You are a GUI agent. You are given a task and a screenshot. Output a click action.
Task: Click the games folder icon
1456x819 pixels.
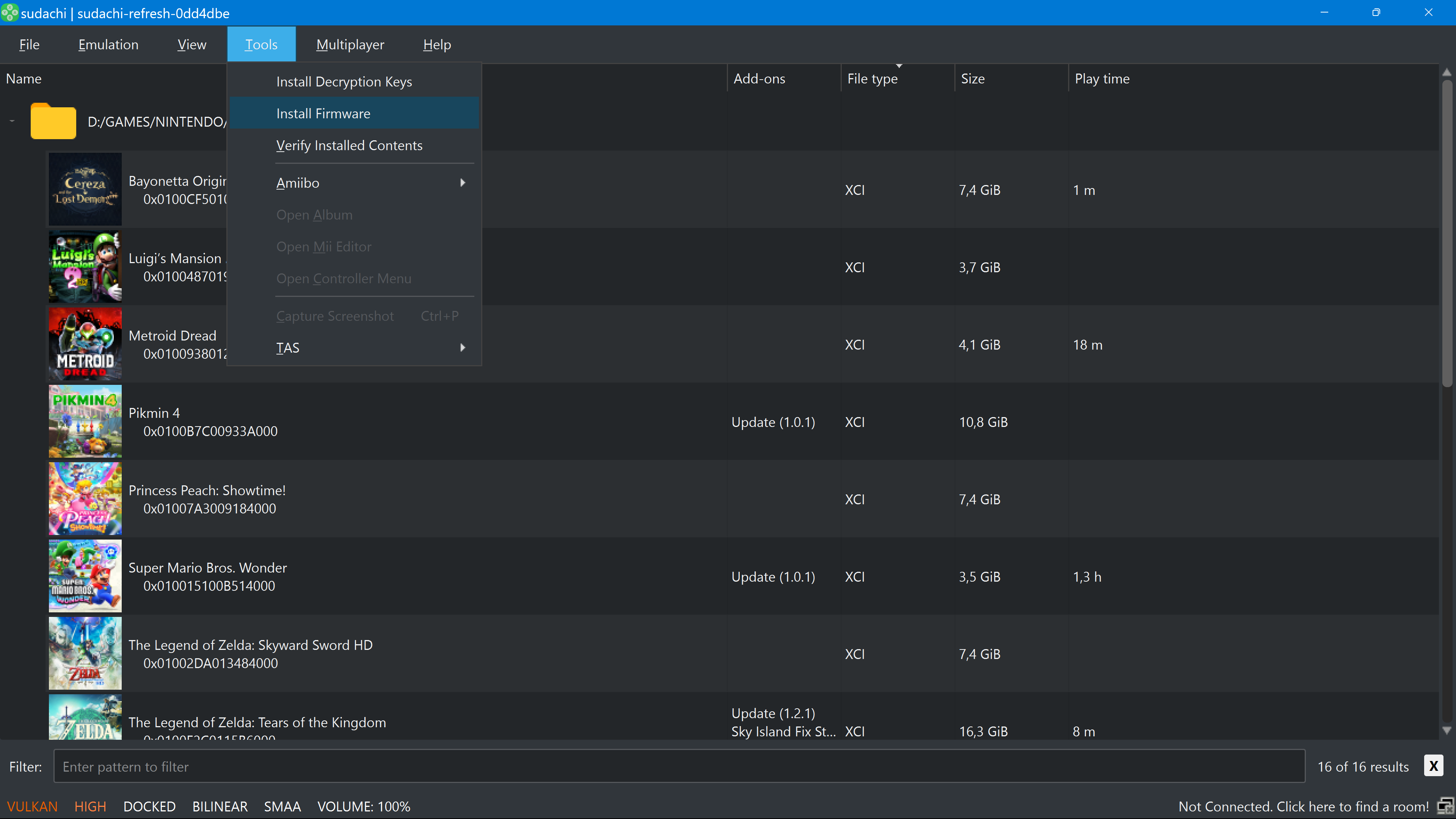tap(53, 121)
